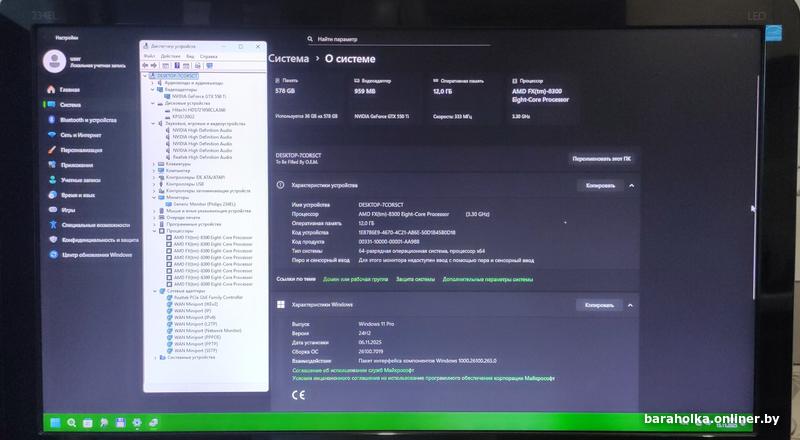Open Действие menu in Device Manager
Screen dimensions: 800x440
(x=170, y=56)
